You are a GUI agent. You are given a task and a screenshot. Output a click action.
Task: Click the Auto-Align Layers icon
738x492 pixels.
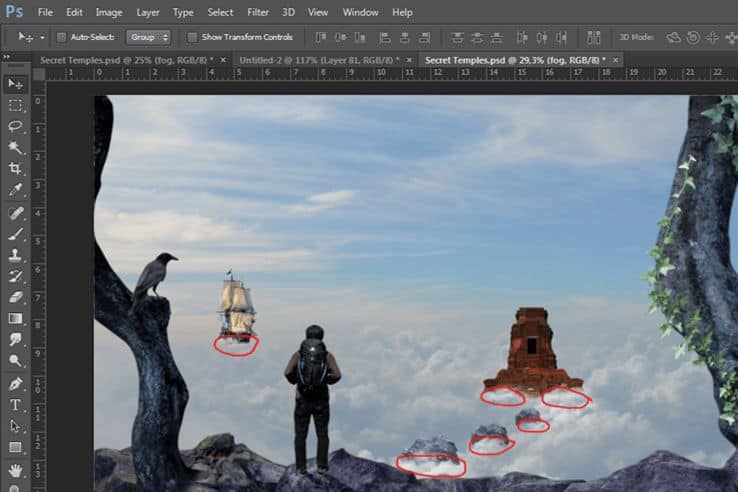click(x=594, y=37)
